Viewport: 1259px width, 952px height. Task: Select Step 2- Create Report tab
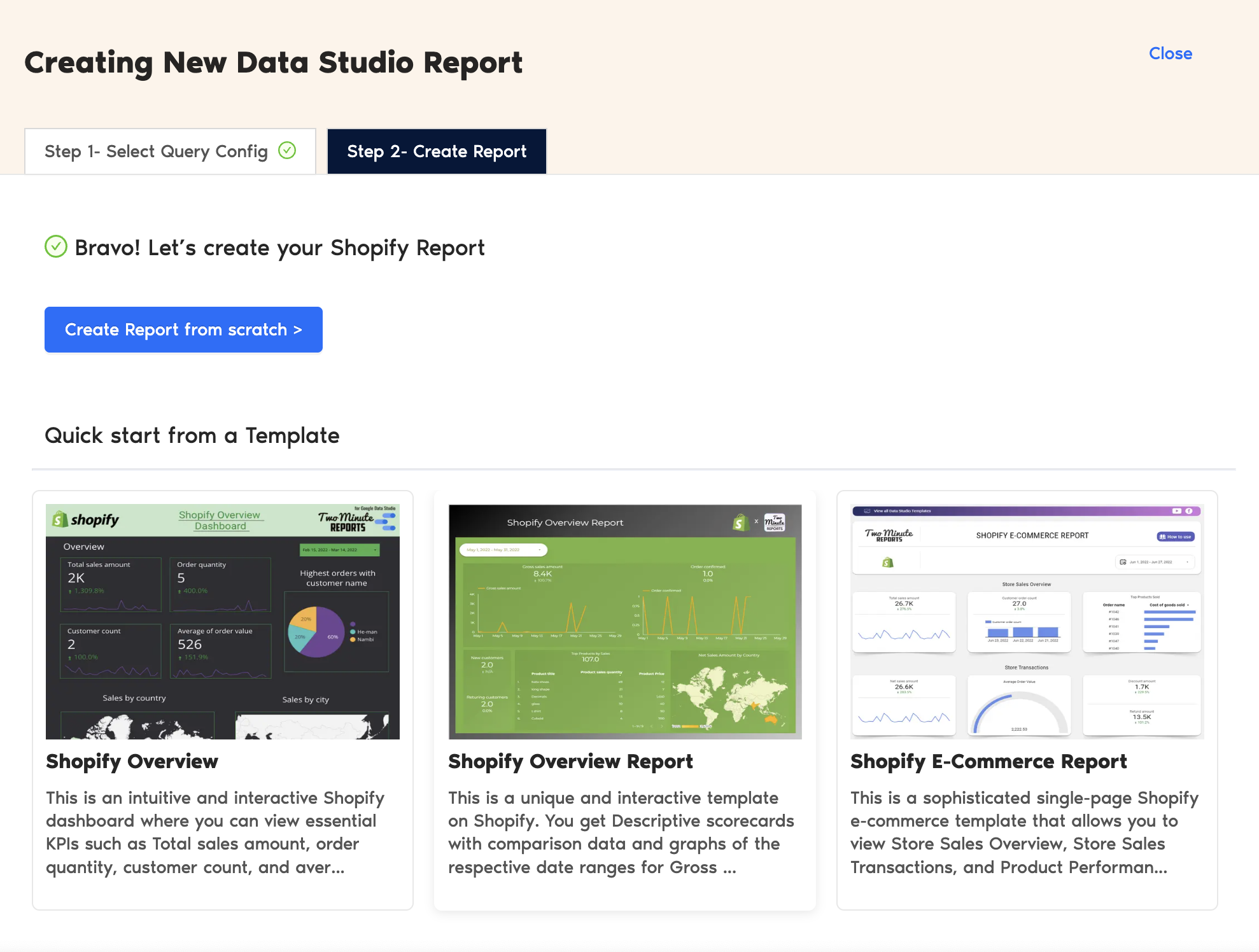click(x=437, y=151)
